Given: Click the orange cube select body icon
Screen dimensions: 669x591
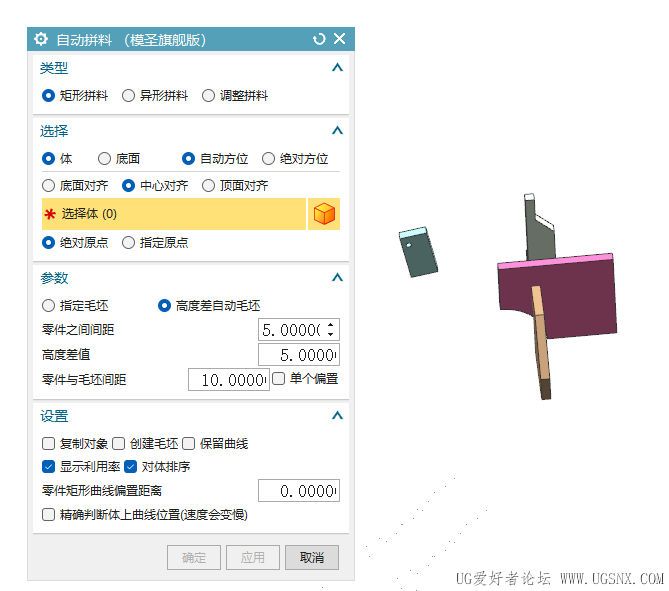Looking at the screenshot, I should coord(324,214).
